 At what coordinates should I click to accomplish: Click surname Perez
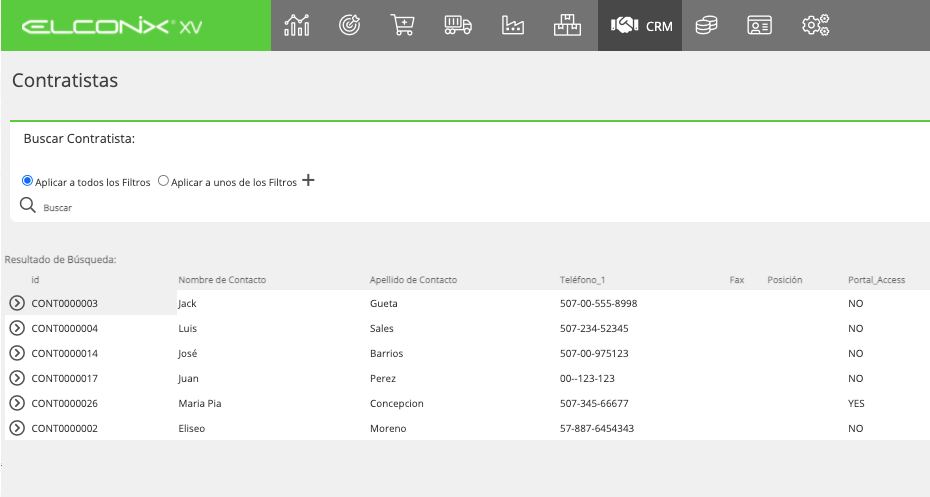(x=383, y=378)
